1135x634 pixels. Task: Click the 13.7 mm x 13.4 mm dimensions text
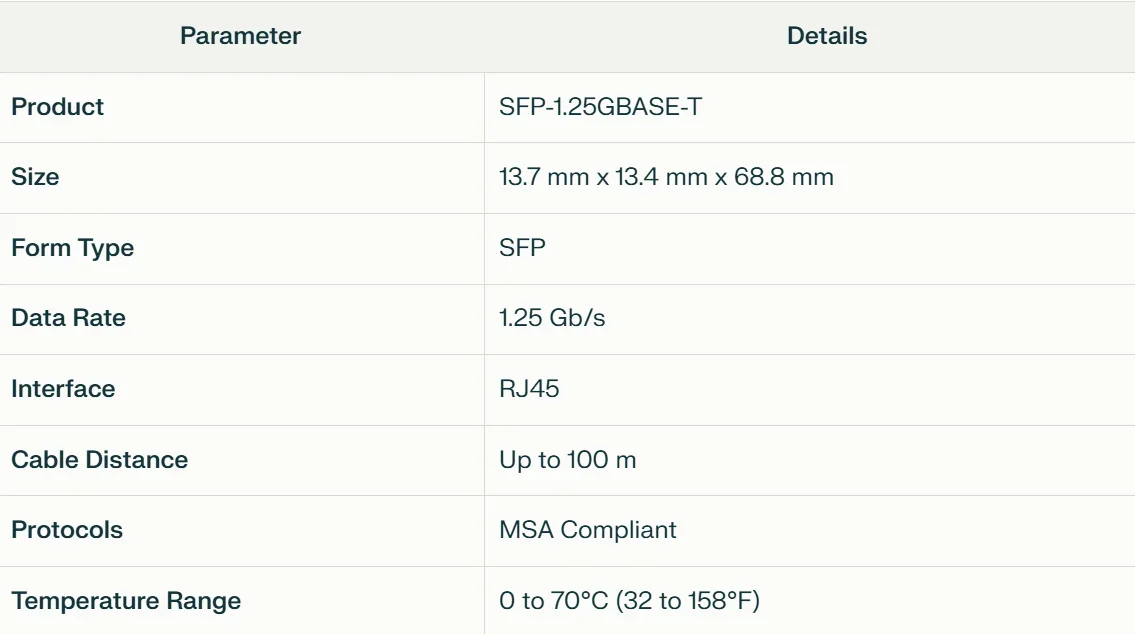tap(603, 177)
